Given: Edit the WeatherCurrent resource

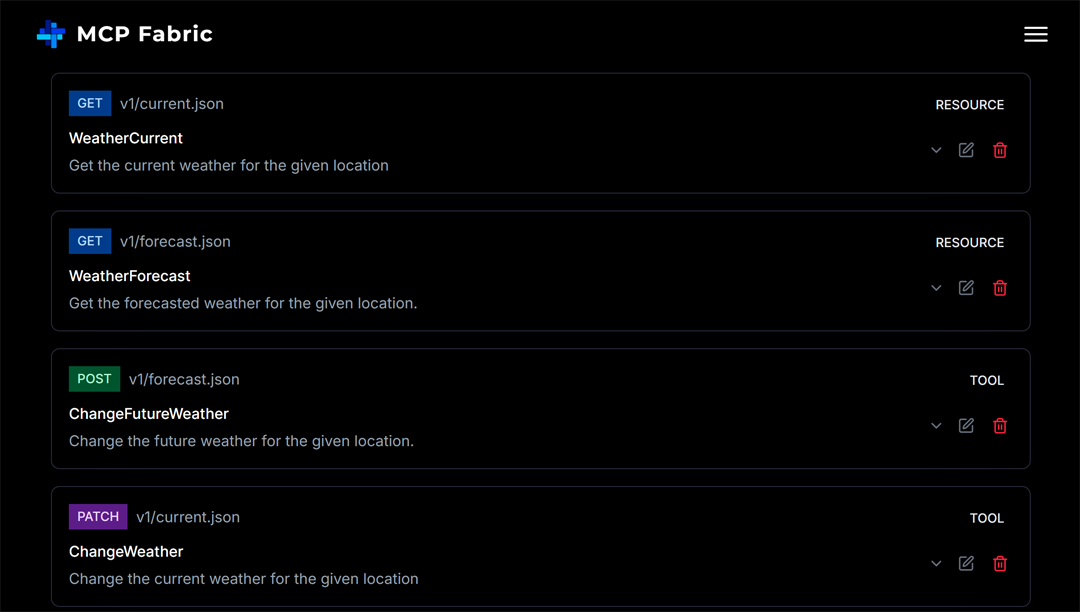Looking at the screenshot, I should (x=966, y=150).
